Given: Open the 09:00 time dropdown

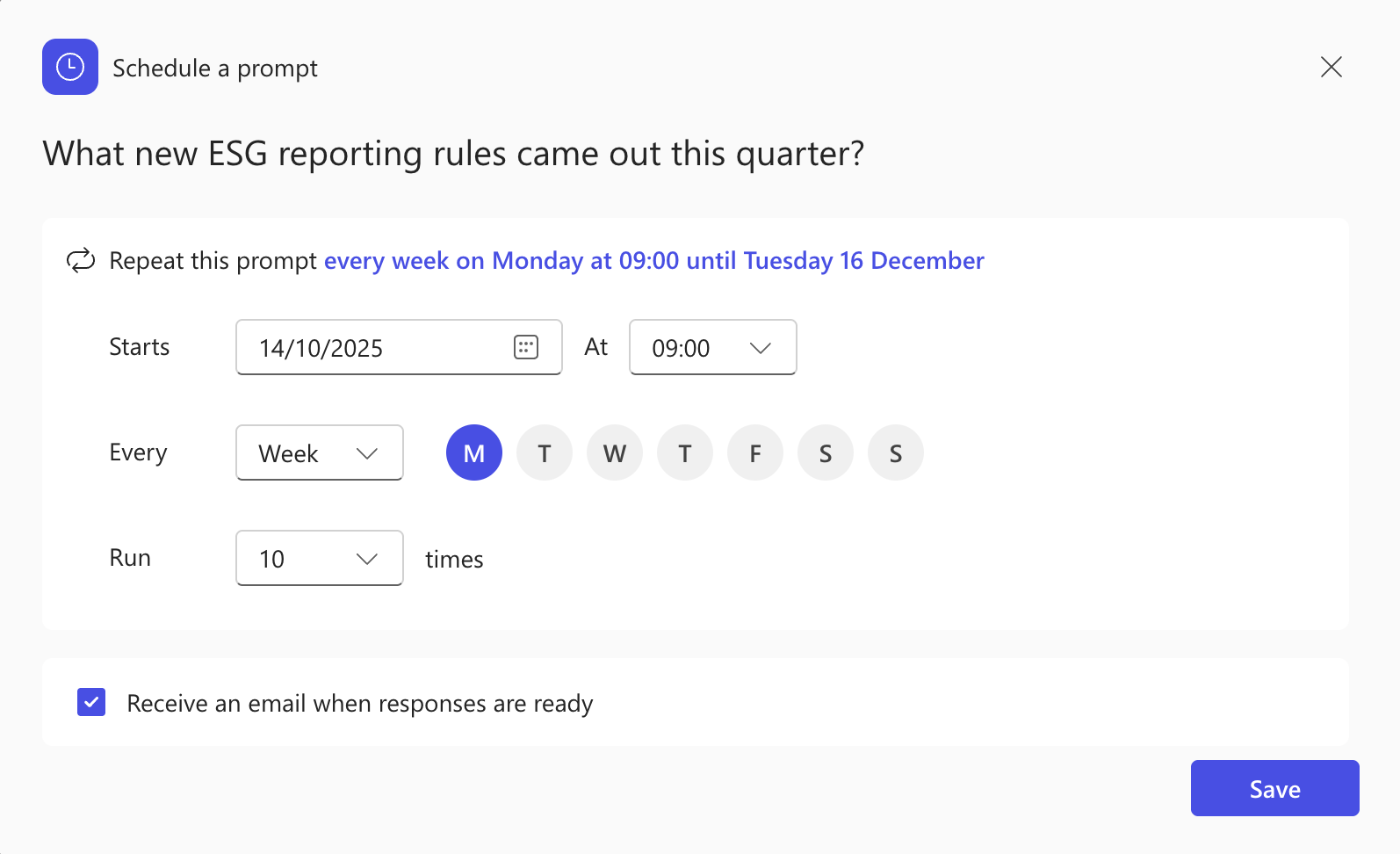Looking at the screenshot, I should click(712, 347).
